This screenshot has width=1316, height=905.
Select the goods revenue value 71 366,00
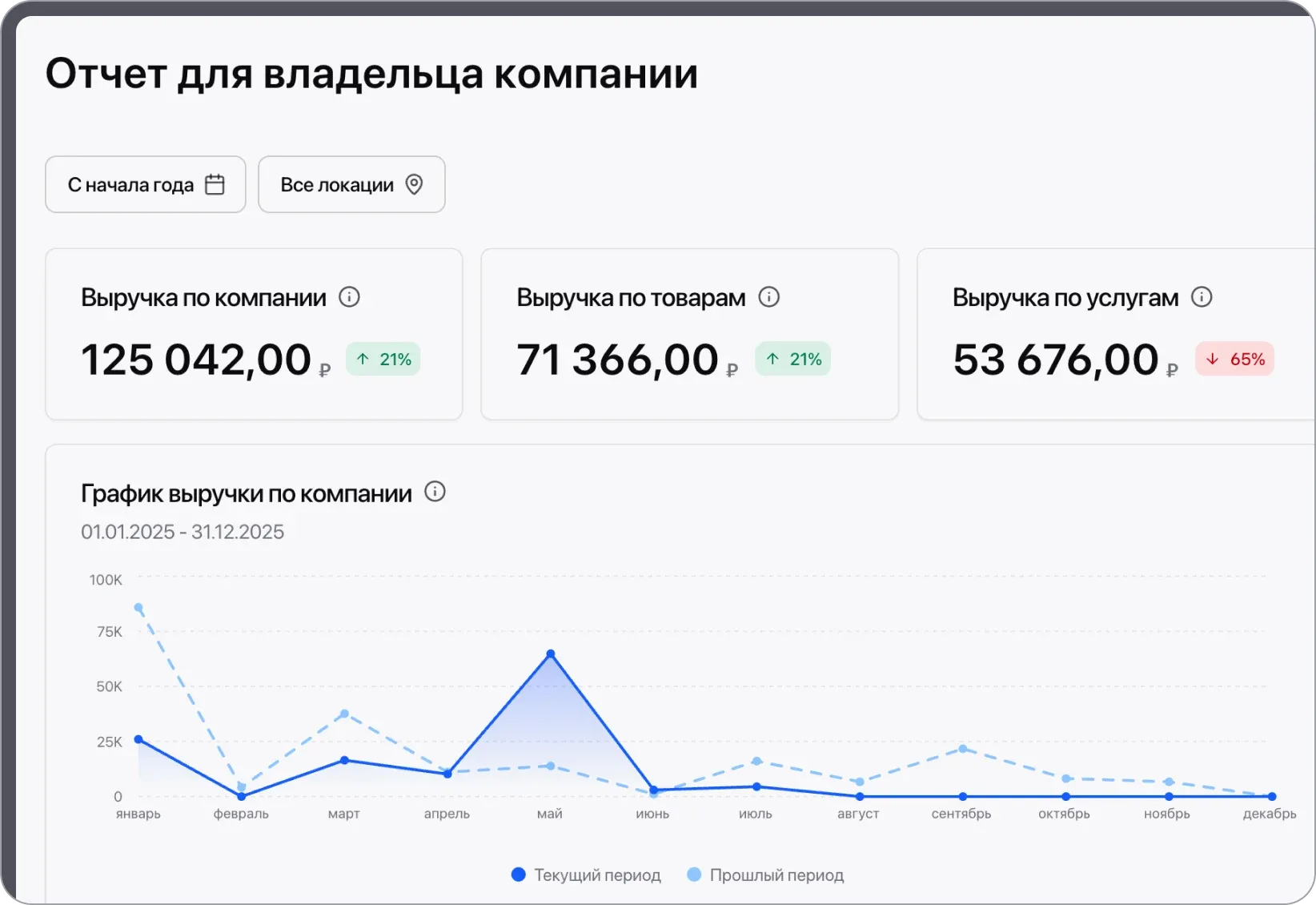coord(617,360)
